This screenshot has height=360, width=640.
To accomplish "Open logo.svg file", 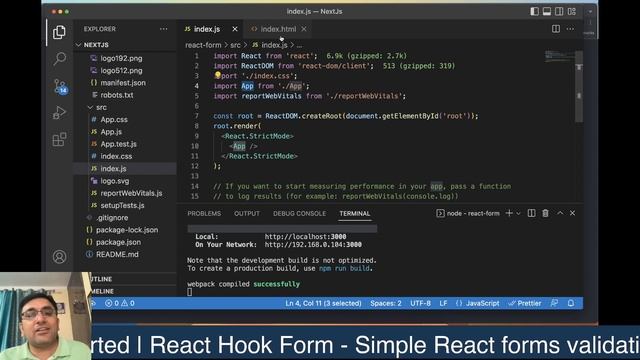I will tap(115, 181).
